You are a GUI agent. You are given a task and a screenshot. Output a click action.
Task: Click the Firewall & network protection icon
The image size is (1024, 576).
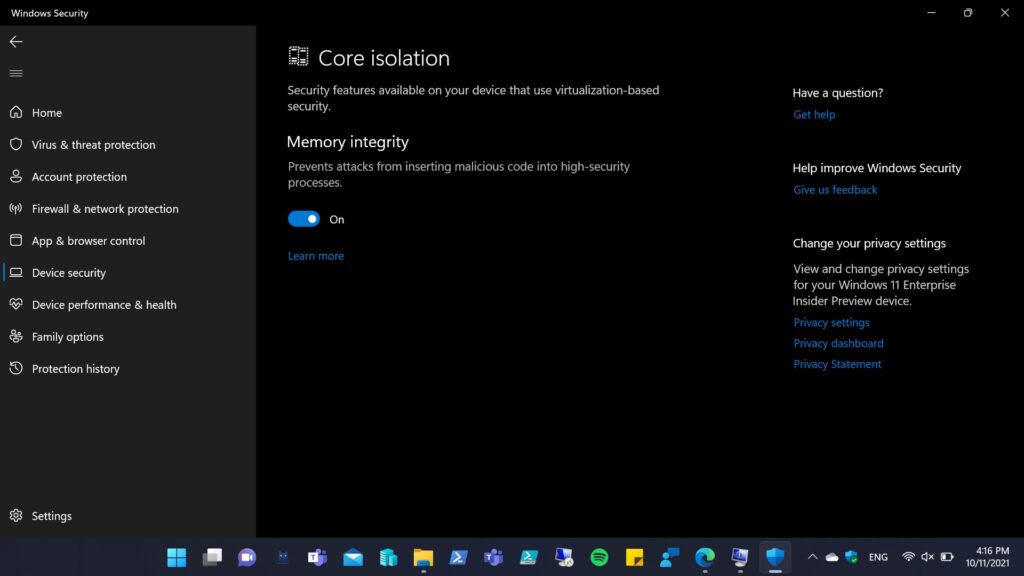(15, 209)
